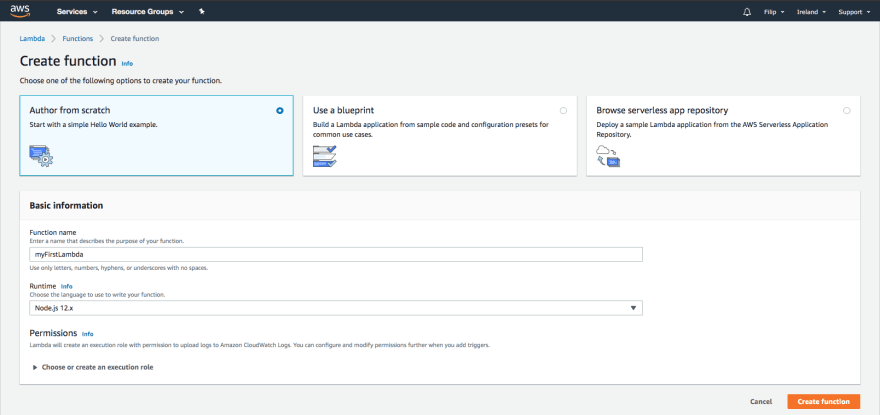
Task: Open Info link beside Create function heading
Action: point(127,63)
